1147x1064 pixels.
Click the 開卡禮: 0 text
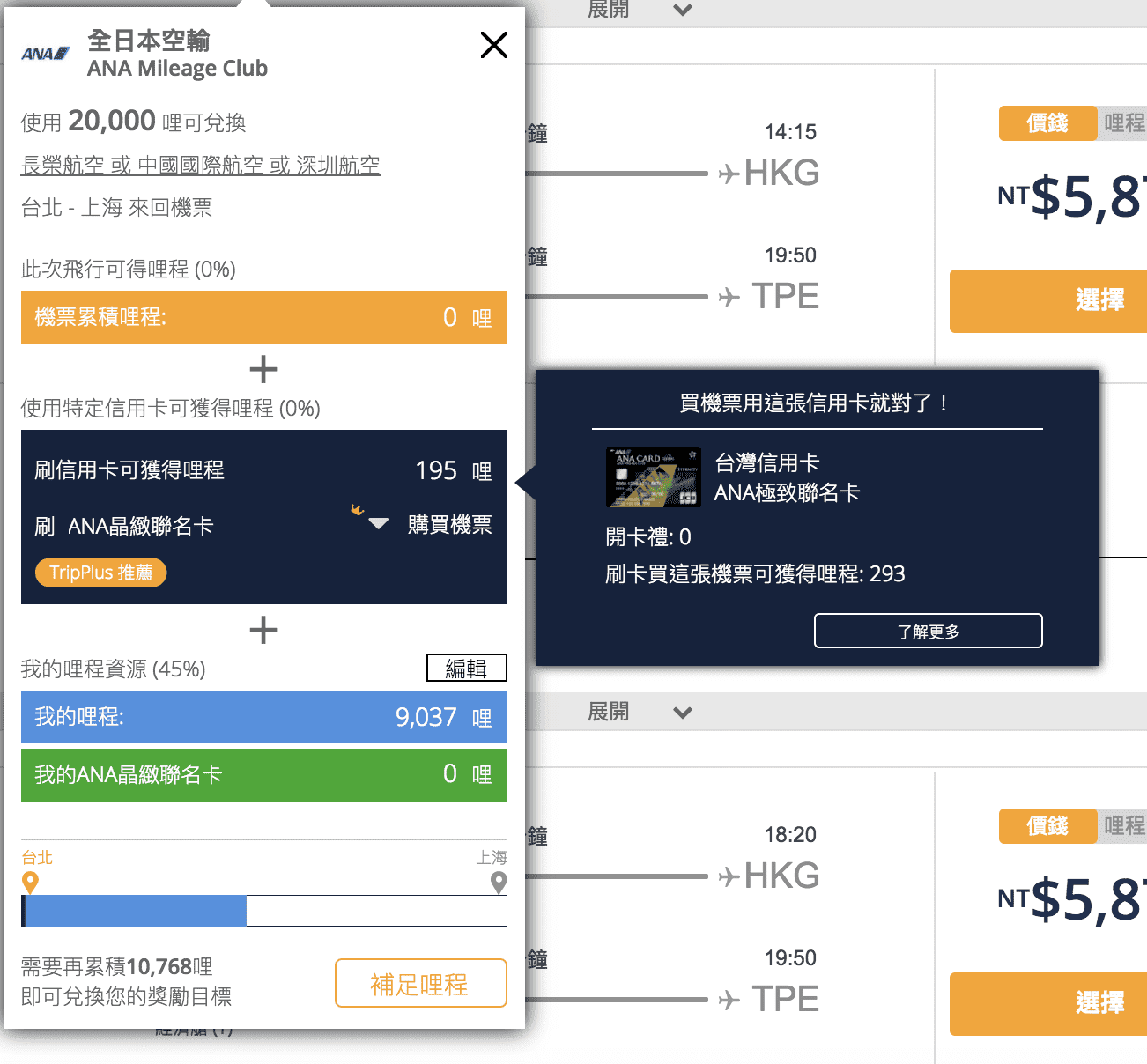tap(648, 537)
